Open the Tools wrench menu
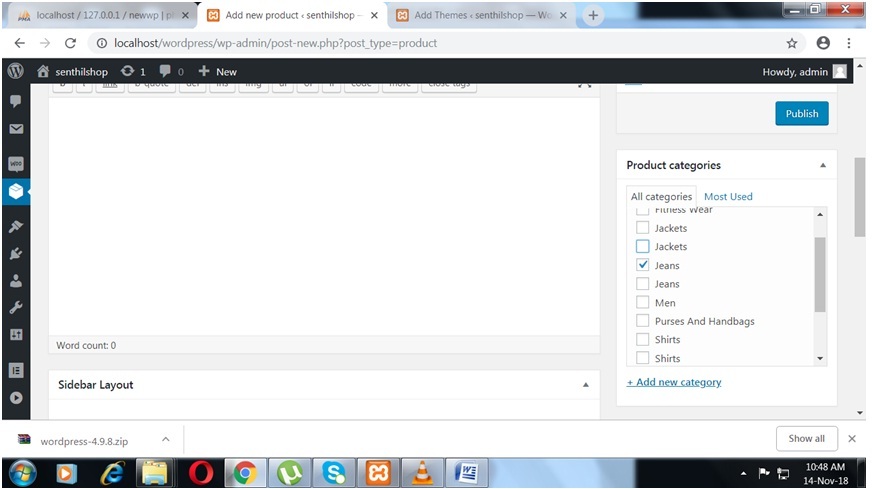This screenshot has height=489, width=872. [16, 308]
